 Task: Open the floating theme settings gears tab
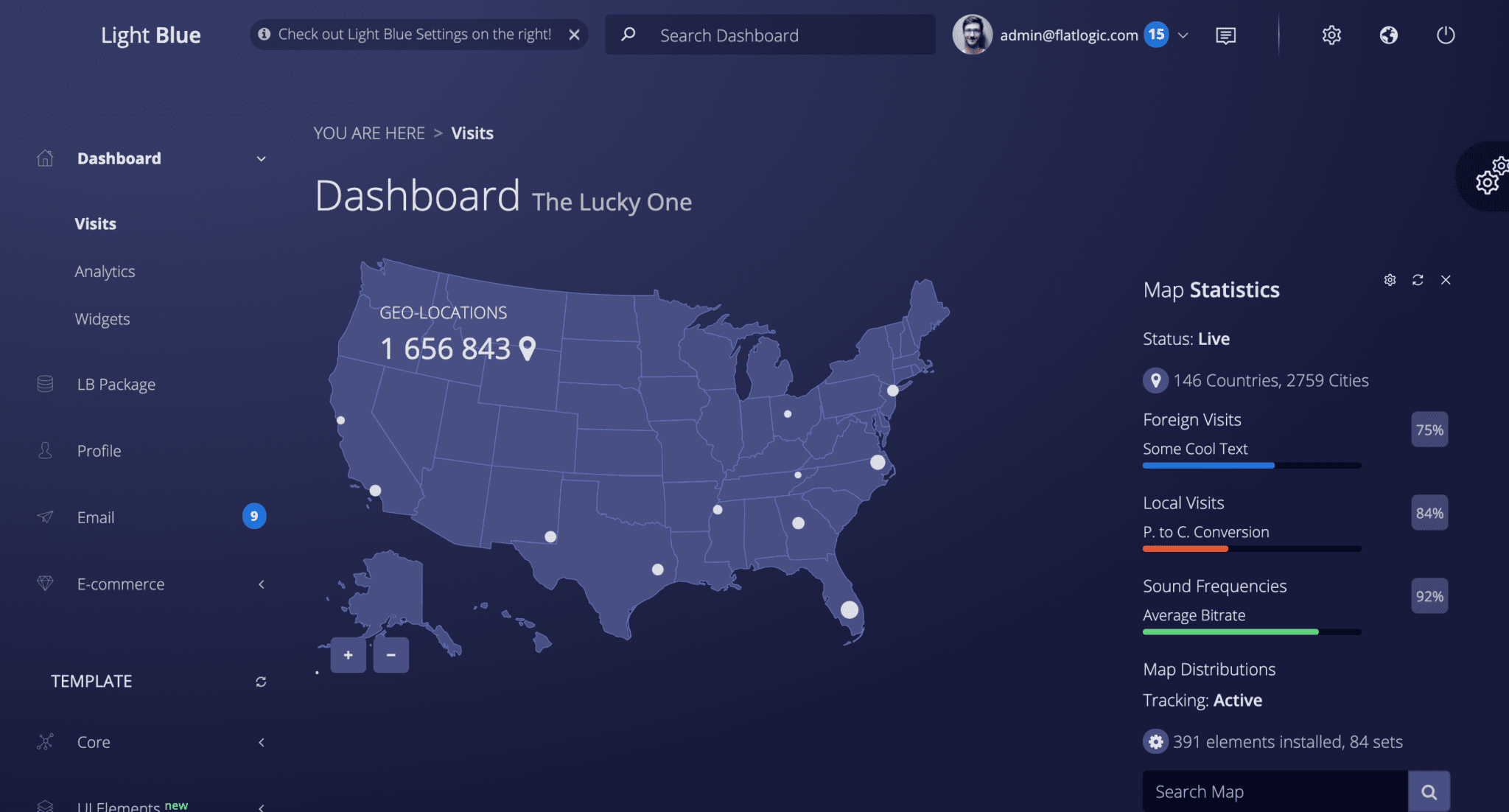coord(1490,177)
